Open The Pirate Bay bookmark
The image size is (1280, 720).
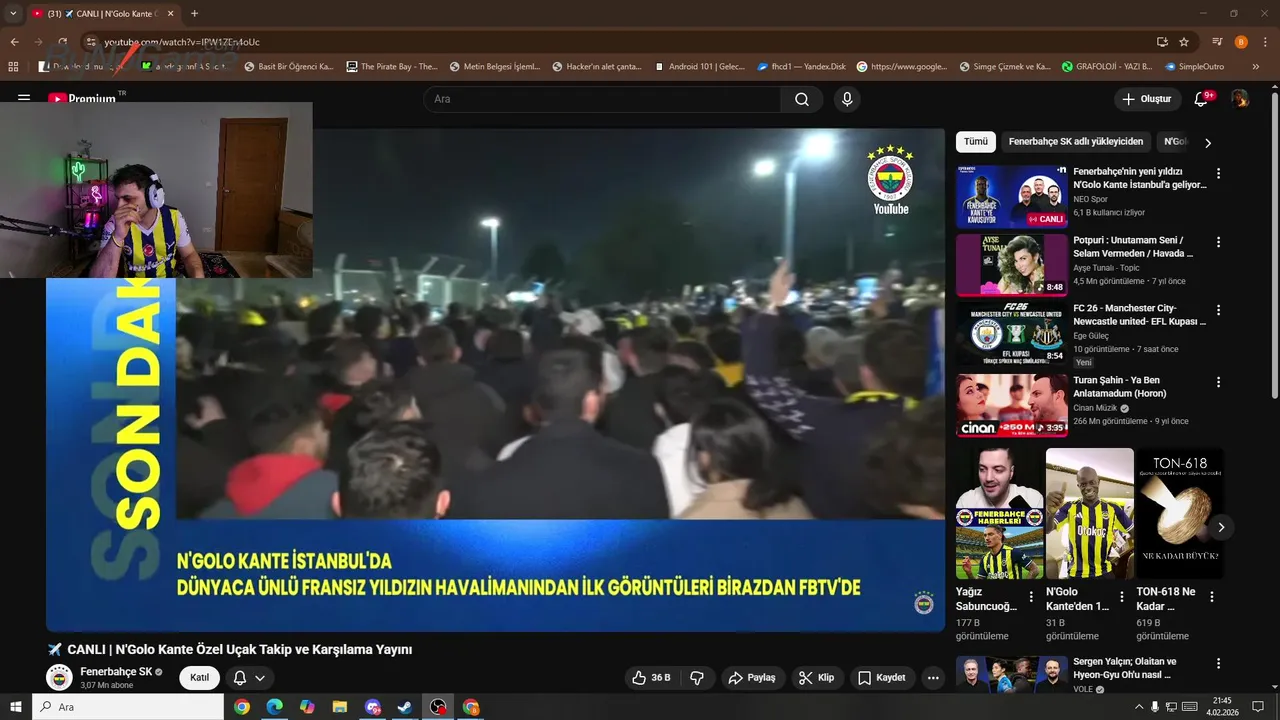[392, 67]
